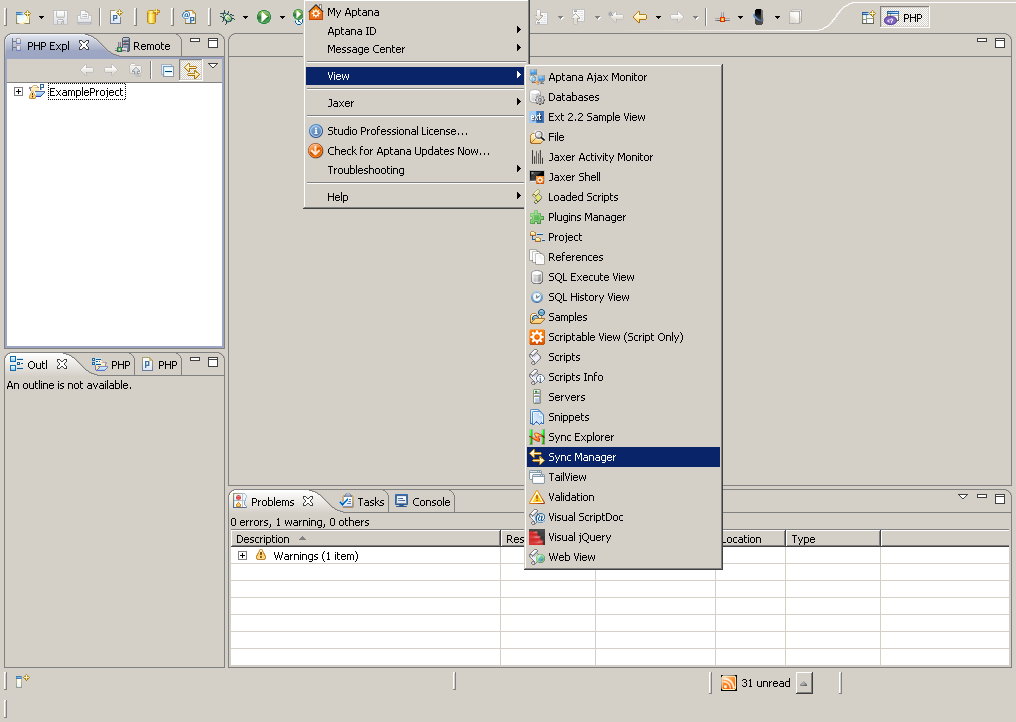Image resolution: width=1016 pixels, height=722 pixels.
Task: Select the PHP perspective button
Action: tap(905, 17)
